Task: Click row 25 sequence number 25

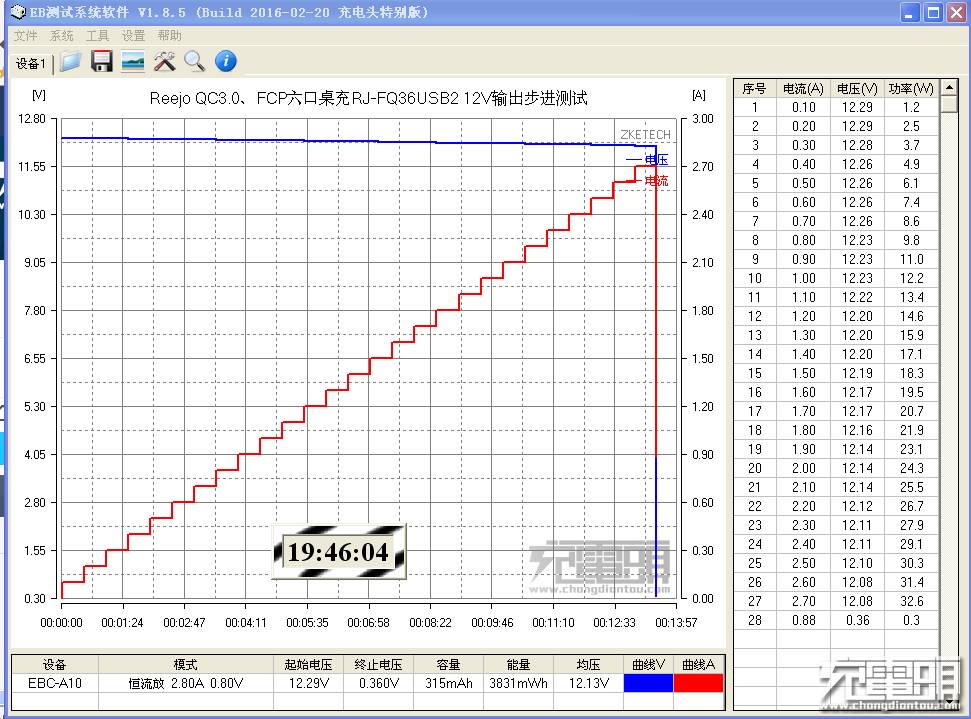Action: (x=754, y=564)
